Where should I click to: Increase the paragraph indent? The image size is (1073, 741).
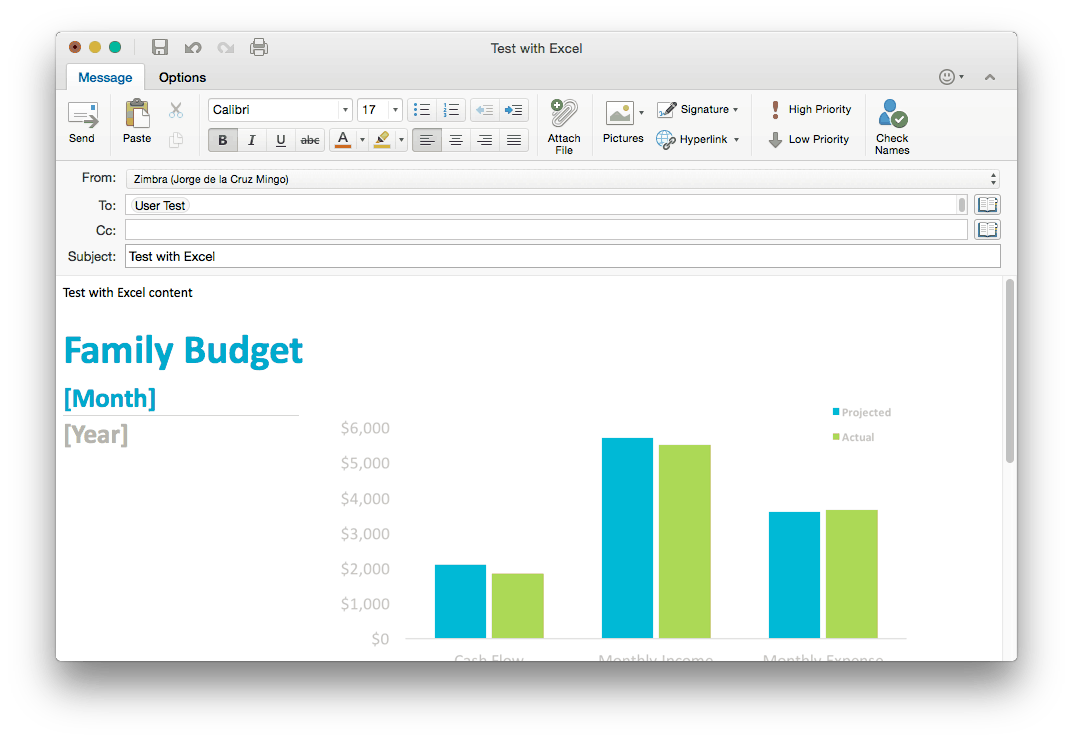pos(513,109)
